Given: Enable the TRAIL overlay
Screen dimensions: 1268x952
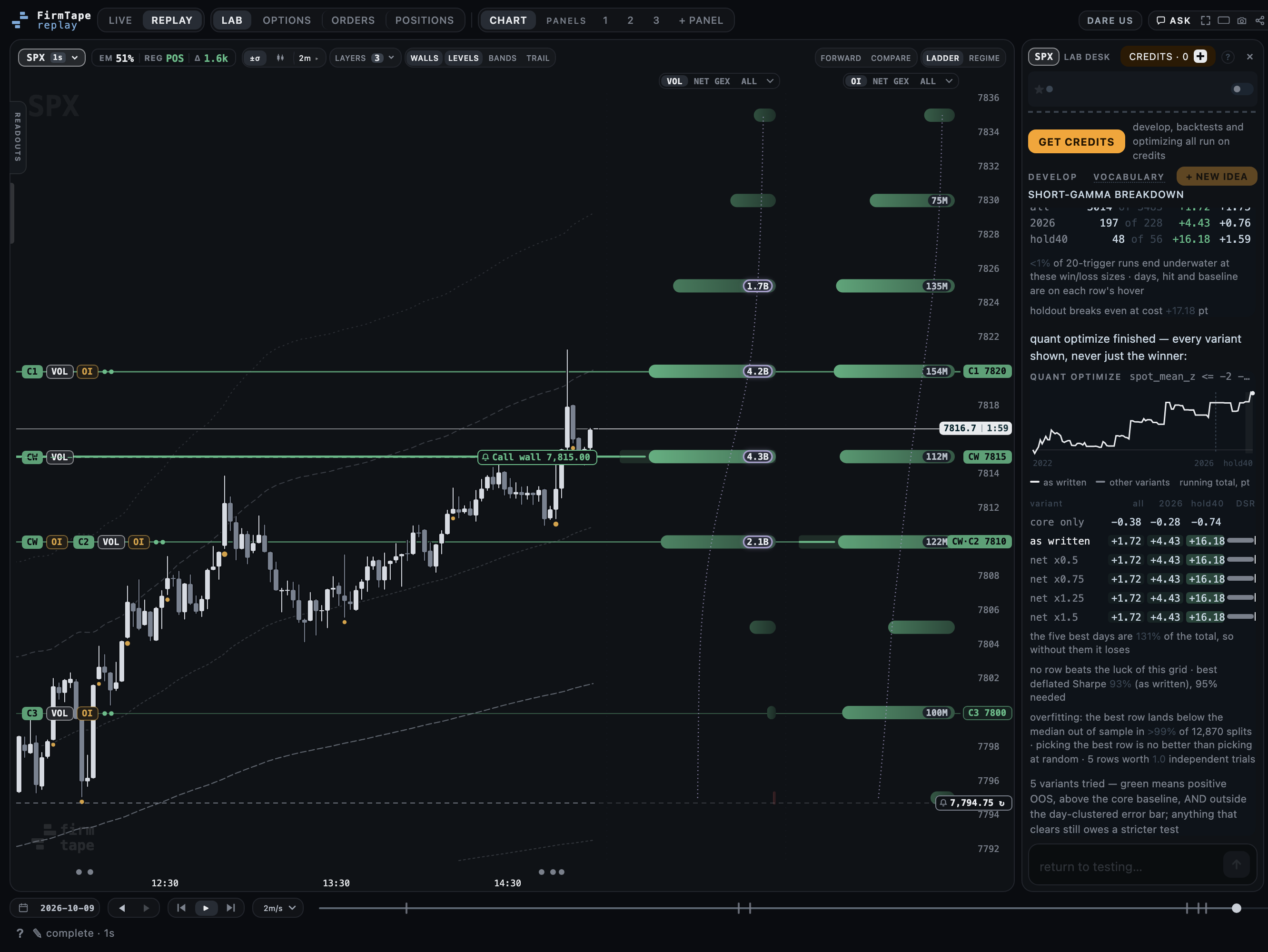Looking at the screenshot, I should coord(538,58).
